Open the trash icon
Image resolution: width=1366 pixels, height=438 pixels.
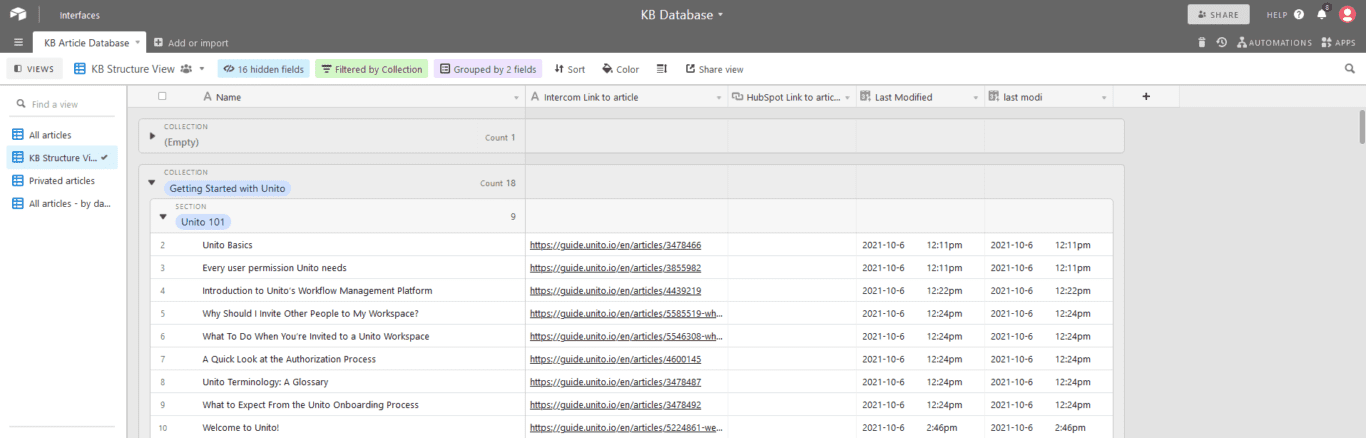(1202, 43)
